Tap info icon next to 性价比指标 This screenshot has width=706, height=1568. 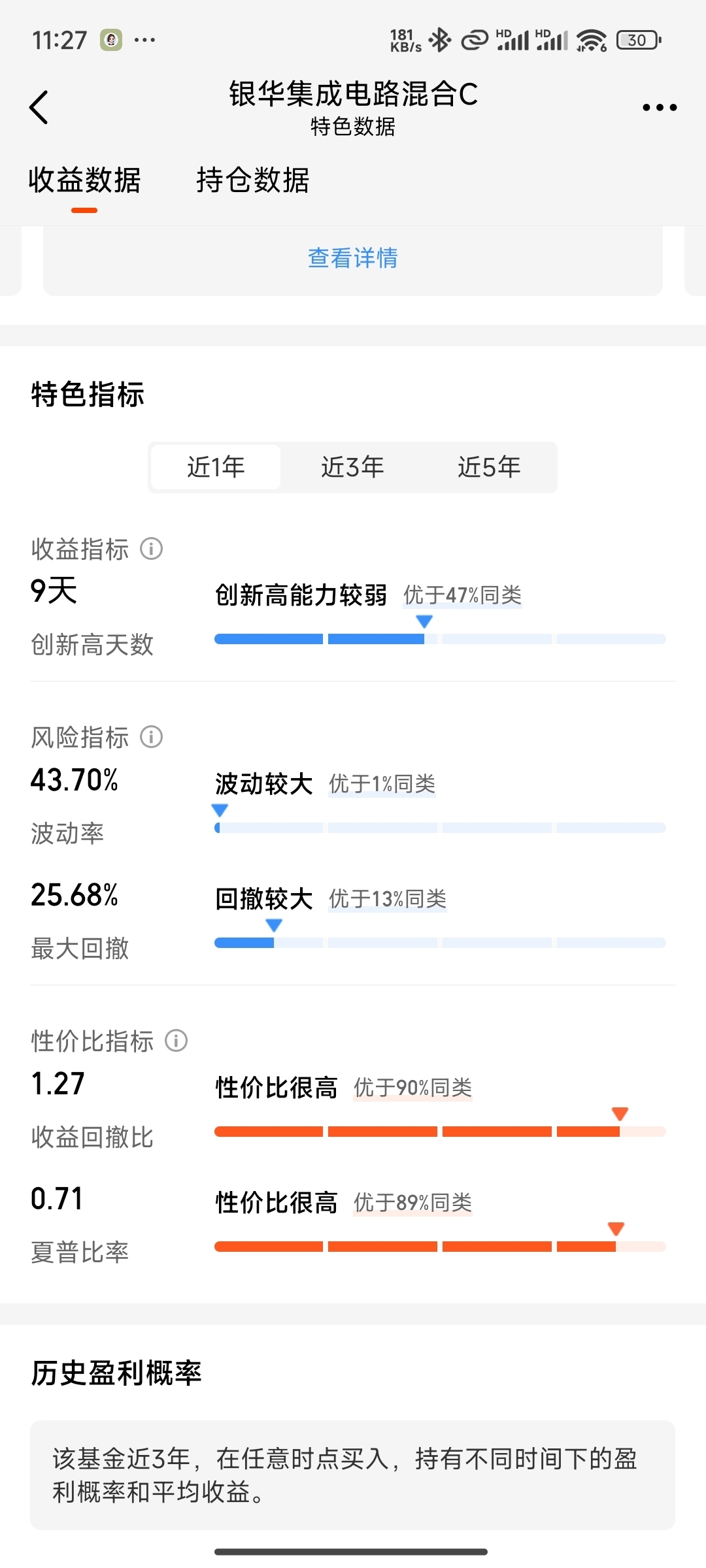coord(176,1040)
